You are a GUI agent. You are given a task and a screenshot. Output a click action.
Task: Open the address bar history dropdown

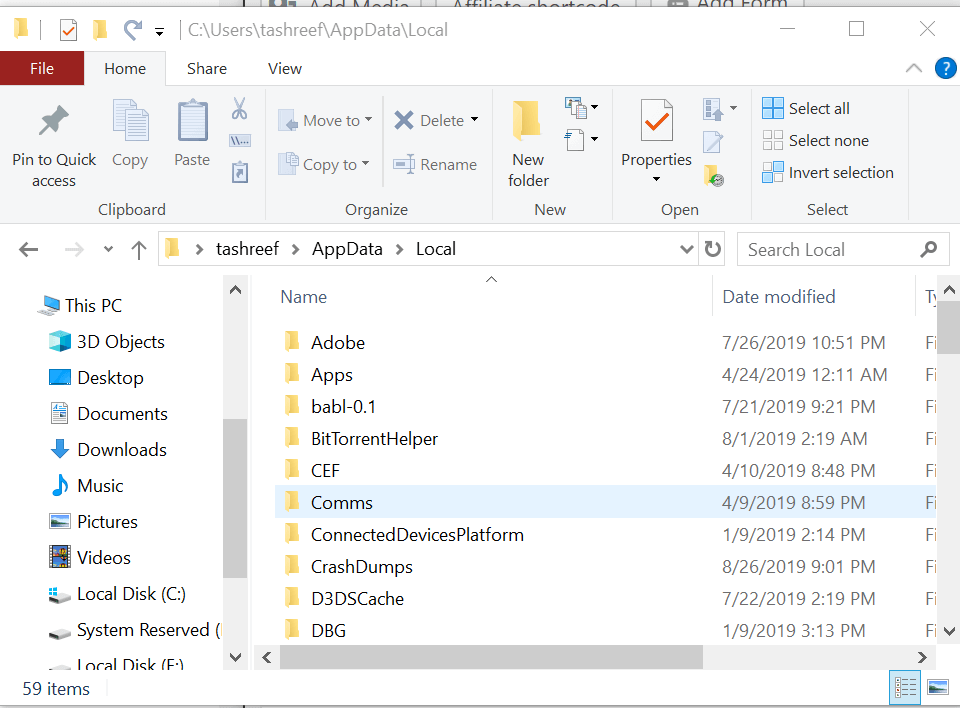686,248
